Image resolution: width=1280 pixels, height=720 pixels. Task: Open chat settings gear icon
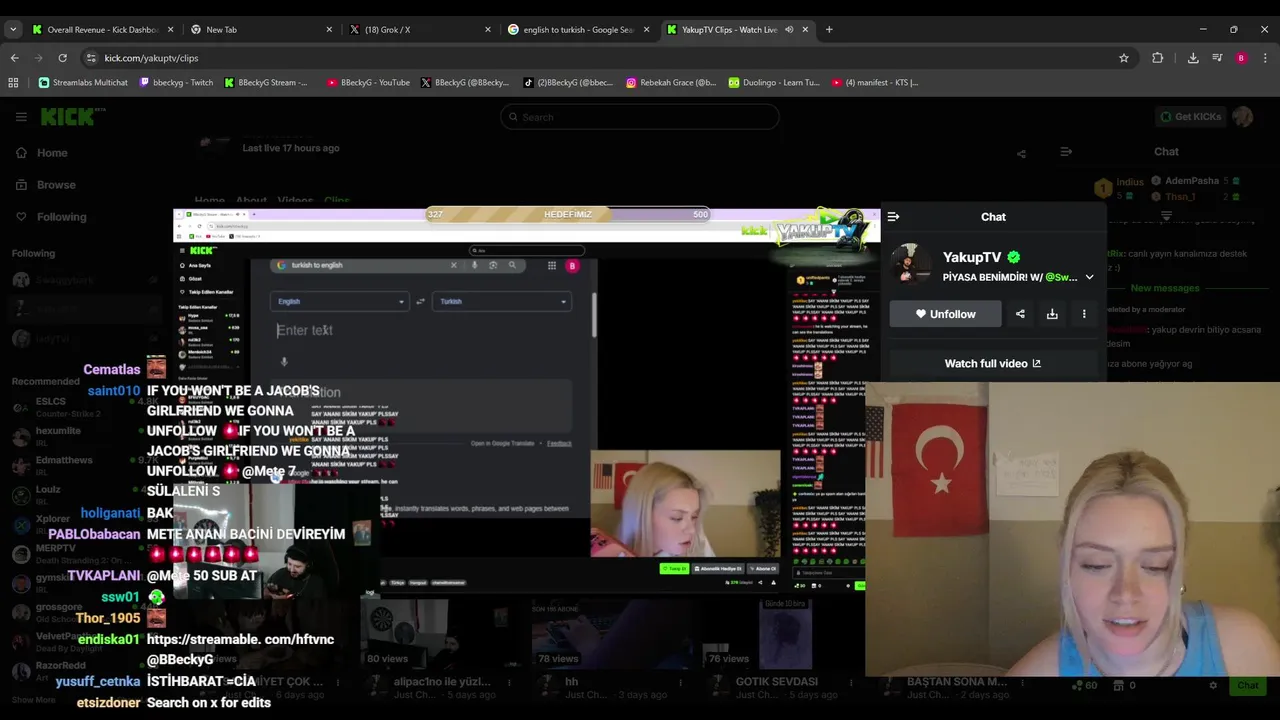click(x=1213, y=685)
